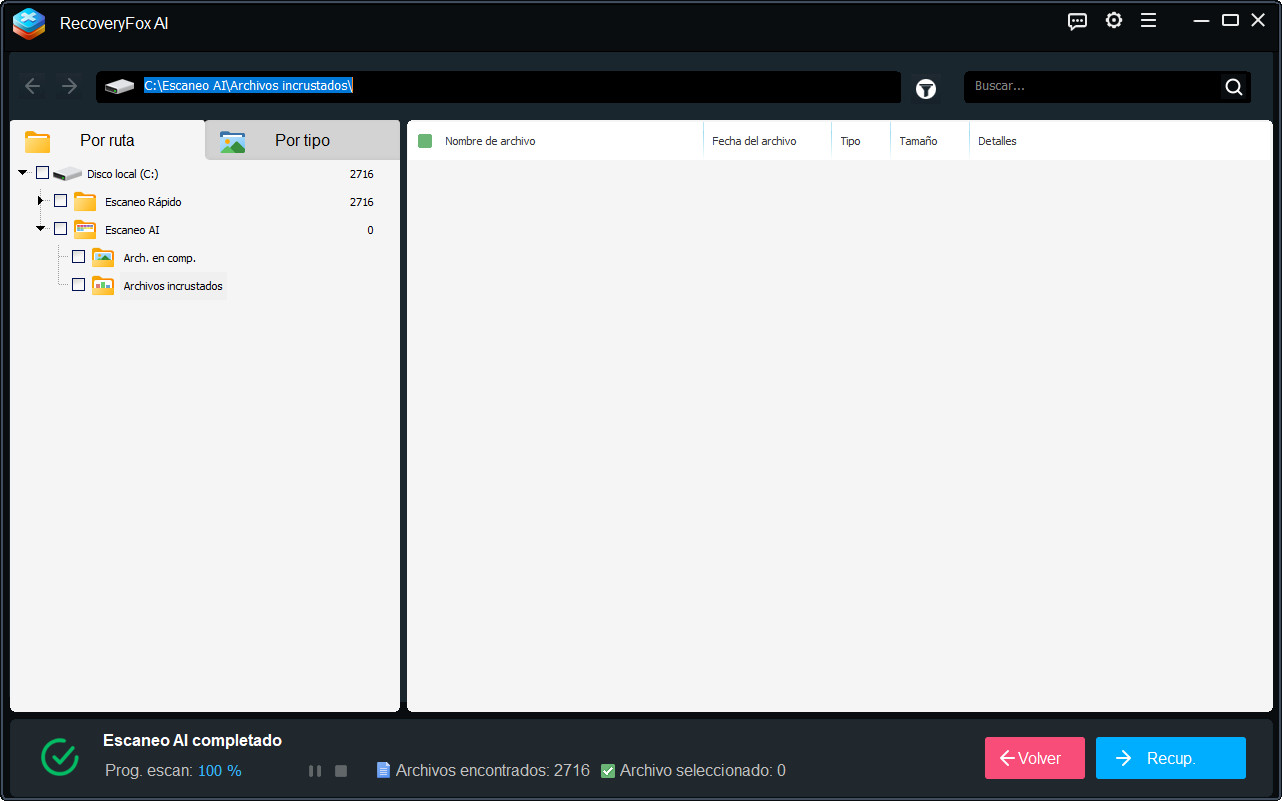Open the hamburger menu

click(x=1149, y=20)
